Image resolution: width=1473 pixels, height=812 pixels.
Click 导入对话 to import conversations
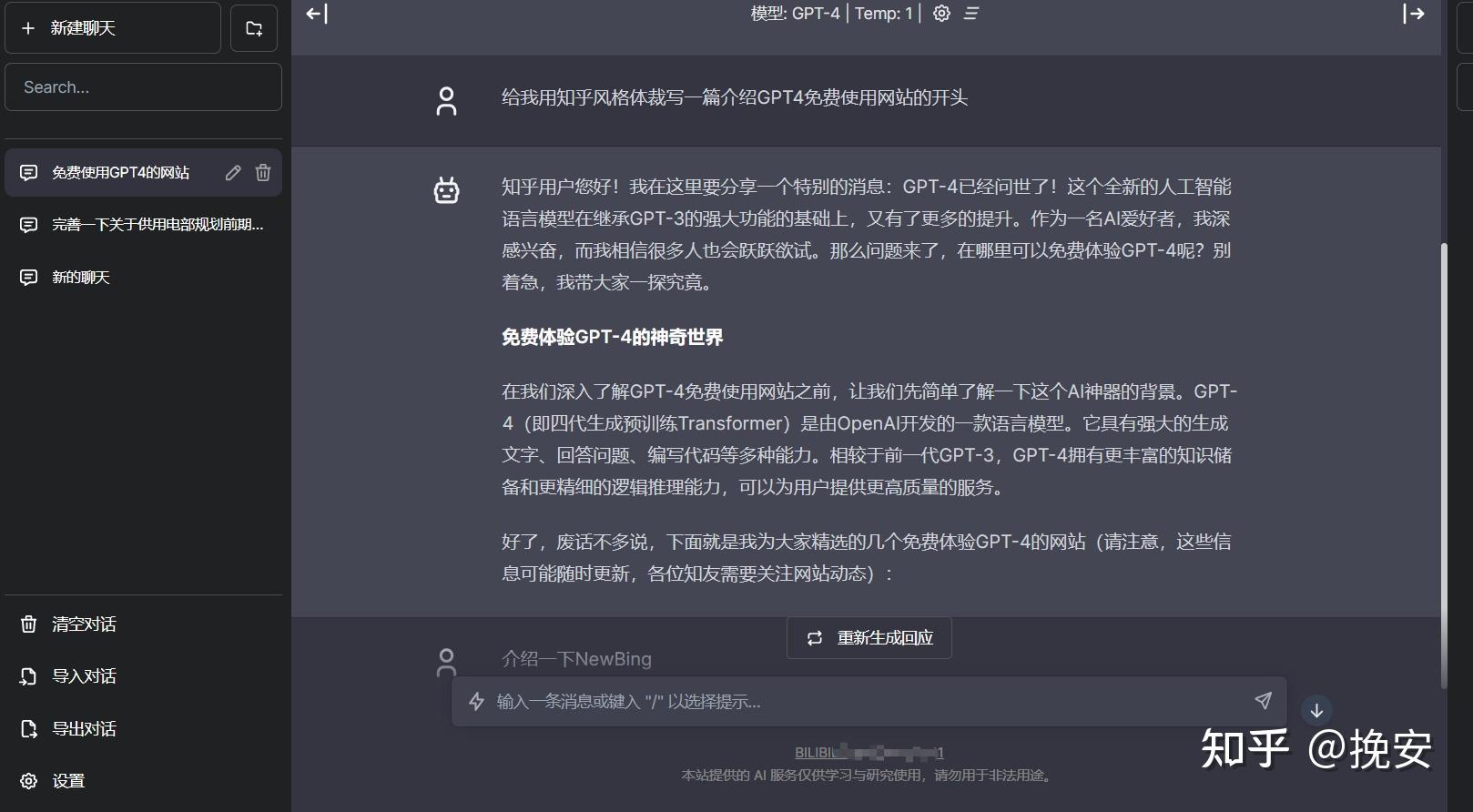pos(143,676)
